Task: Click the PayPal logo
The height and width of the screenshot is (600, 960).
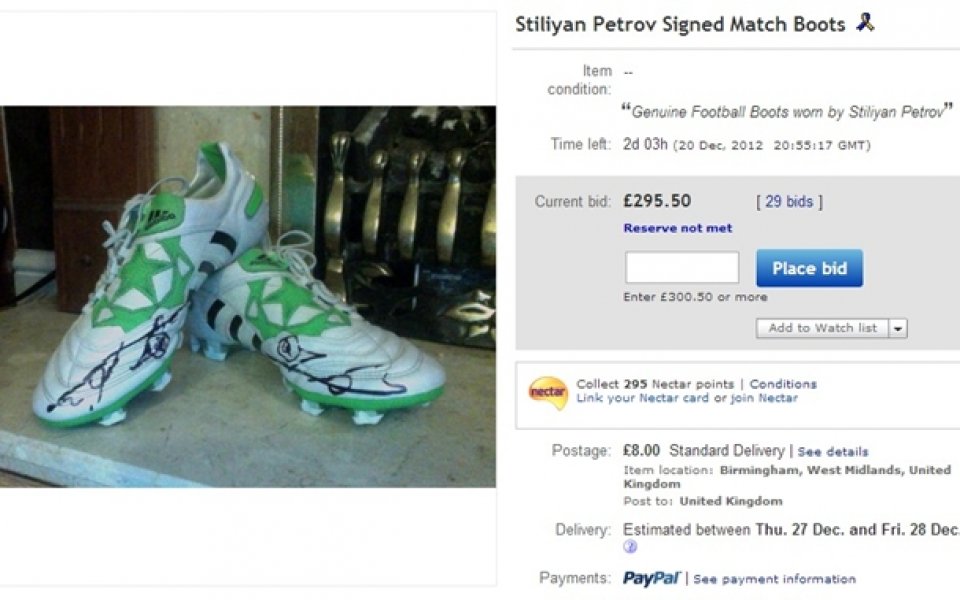Action: [x=651, y=578]
